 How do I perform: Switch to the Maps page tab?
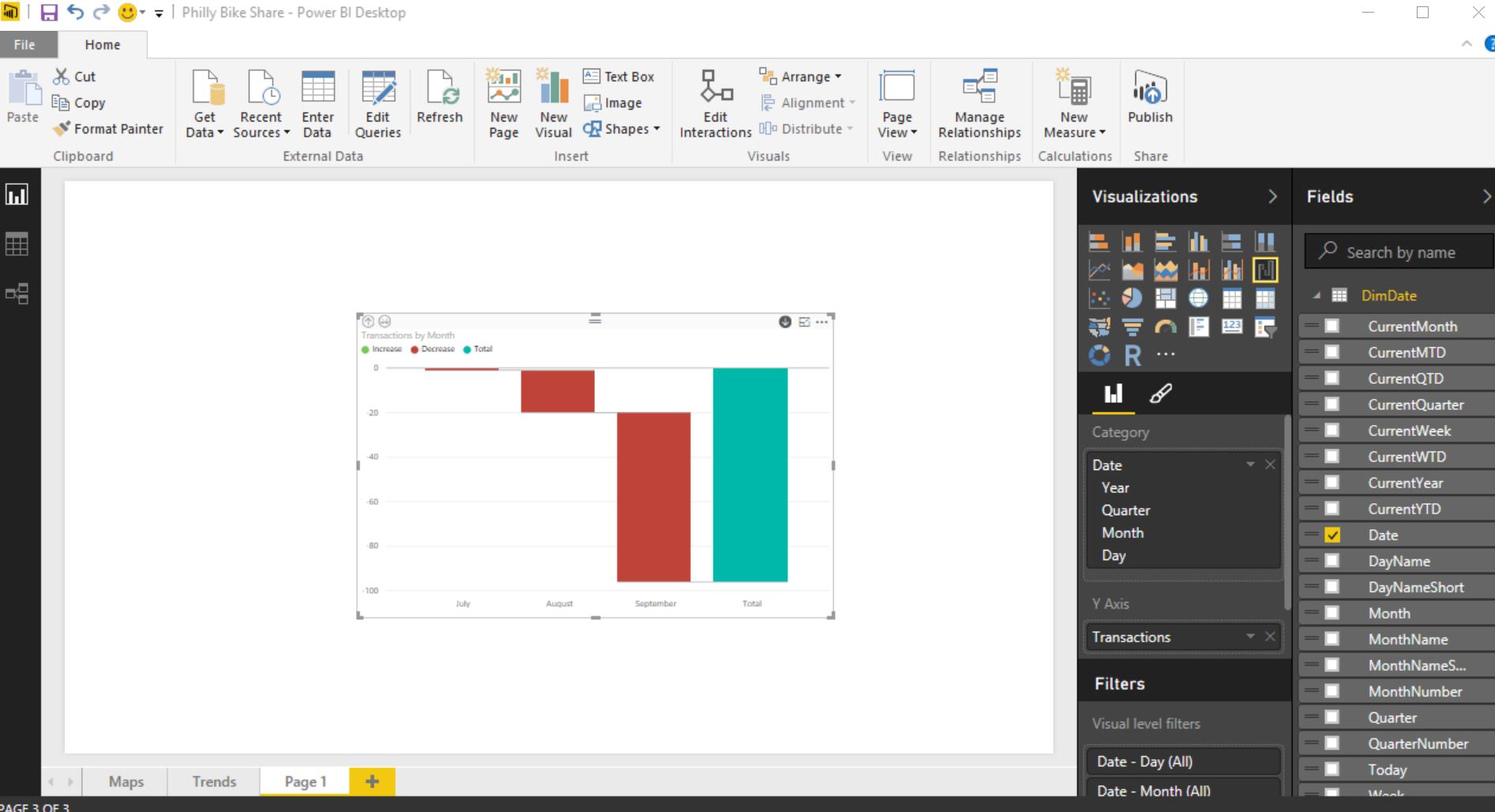tap(126, 781)
